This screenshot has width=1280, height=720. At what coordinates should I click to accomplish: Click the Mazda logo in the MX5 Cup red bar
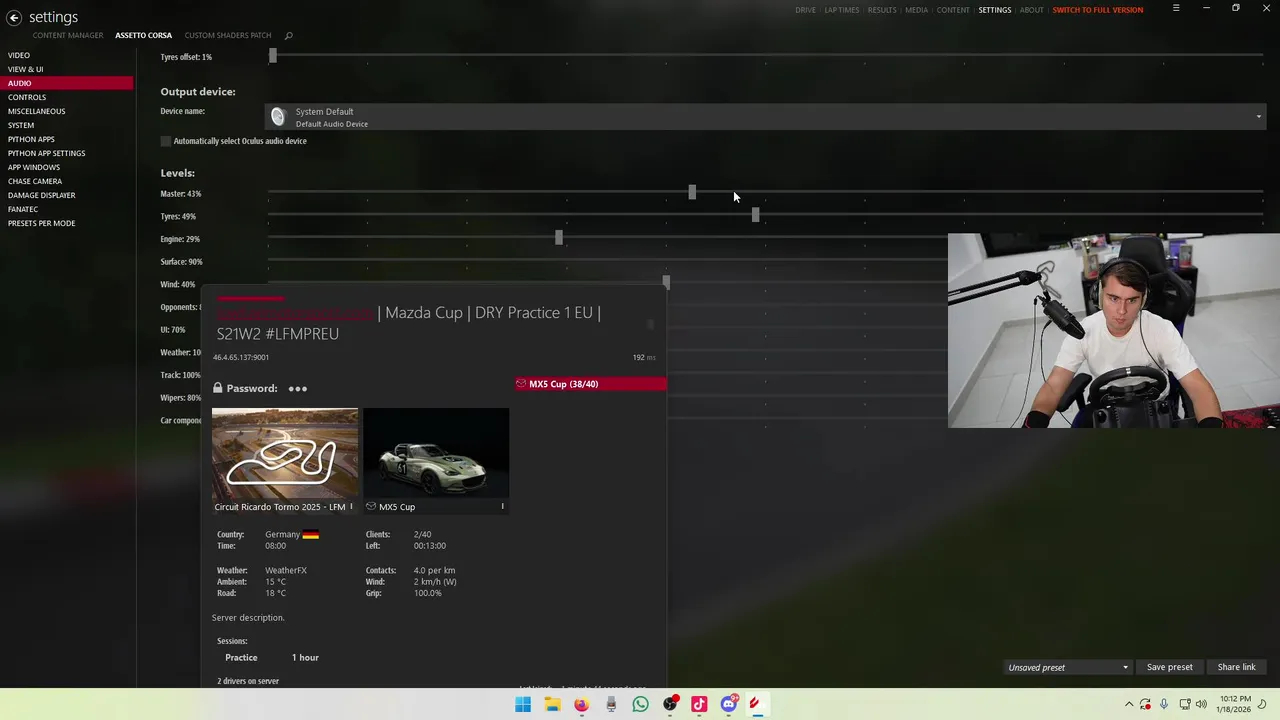click(521, 384)
